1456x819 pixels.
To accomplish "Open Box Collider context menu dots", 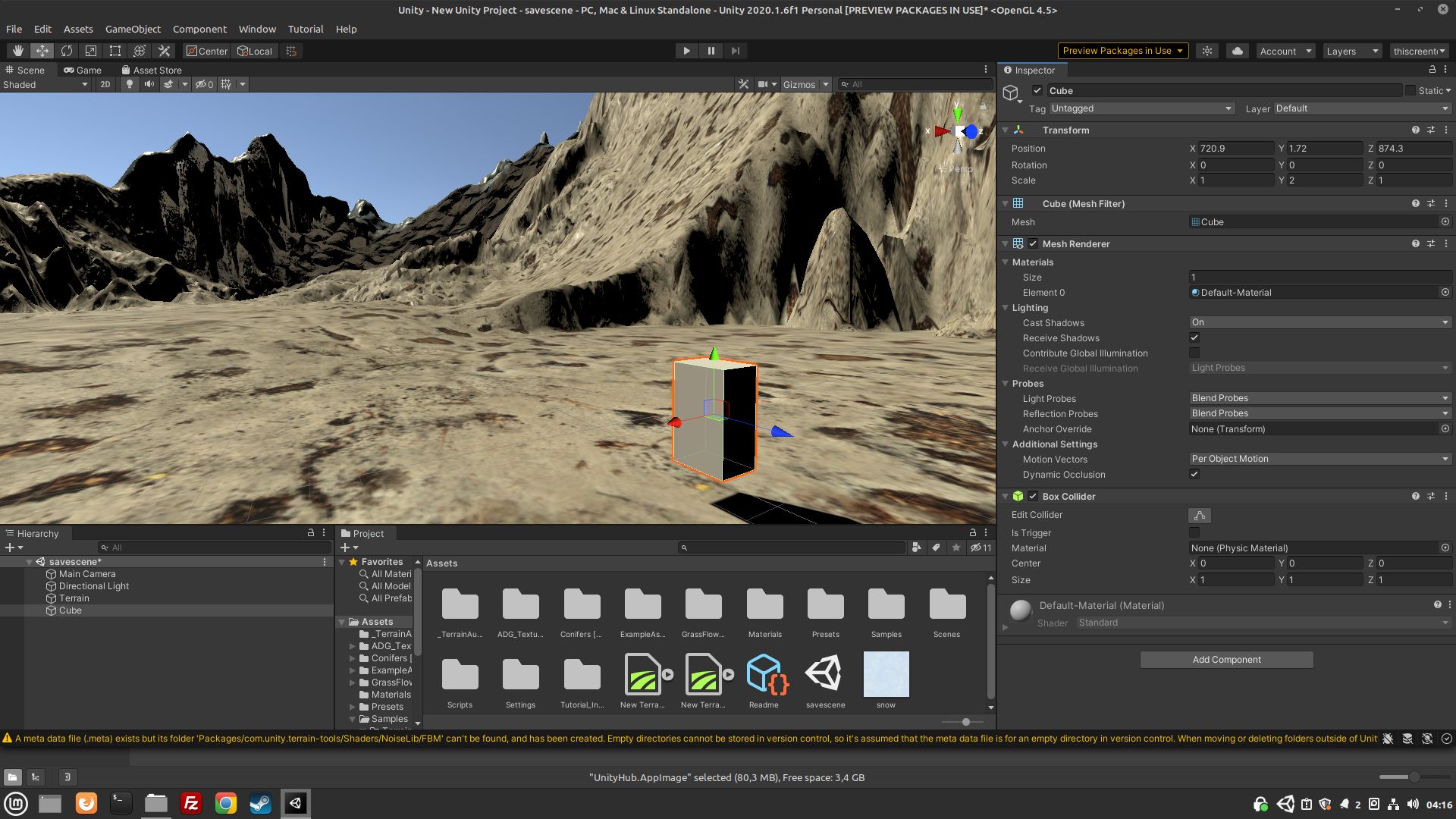I will click(x=1446, y=496).
